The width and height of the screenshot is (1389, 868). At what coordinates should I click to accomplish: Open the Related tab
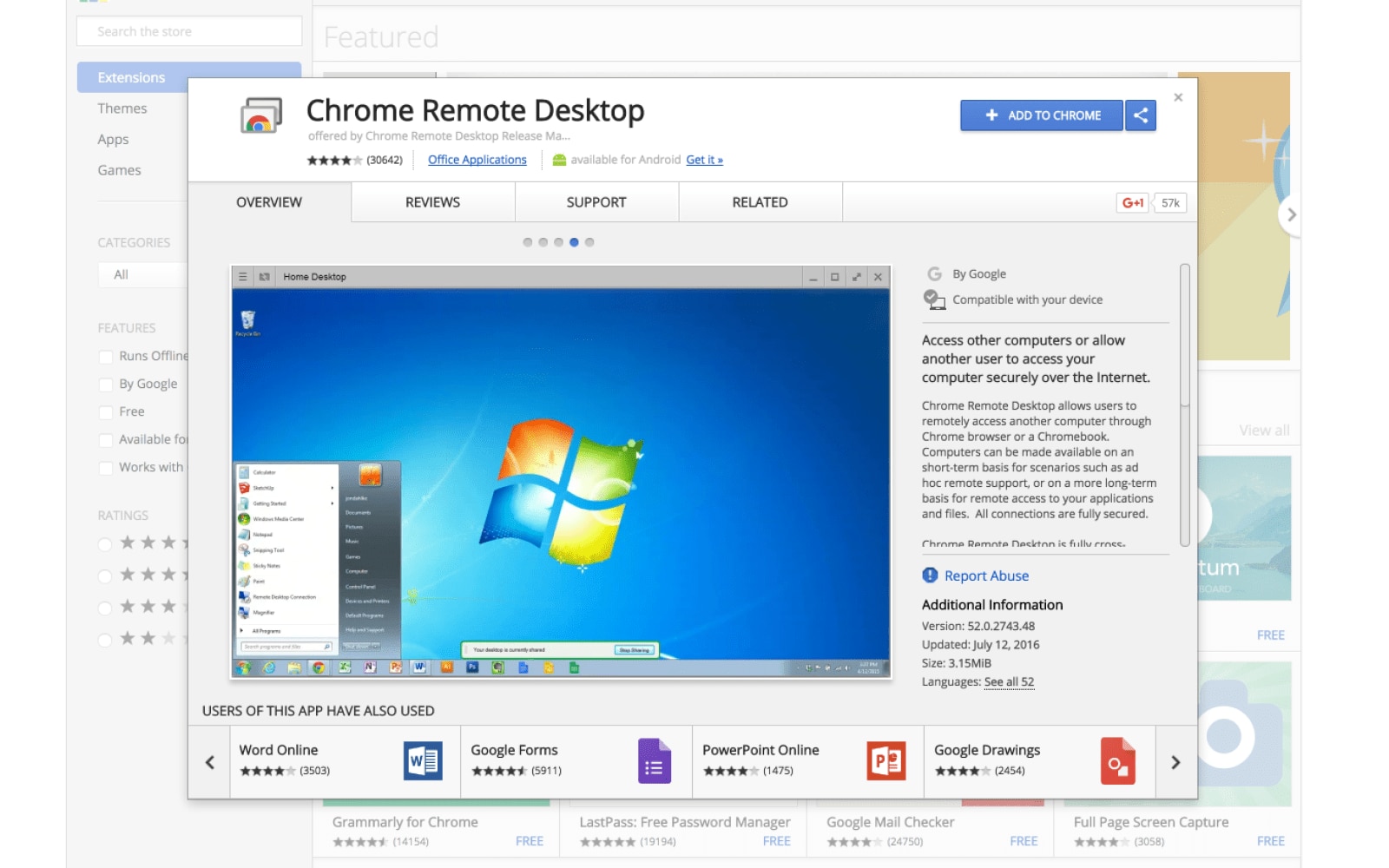[x=759, y=201]
